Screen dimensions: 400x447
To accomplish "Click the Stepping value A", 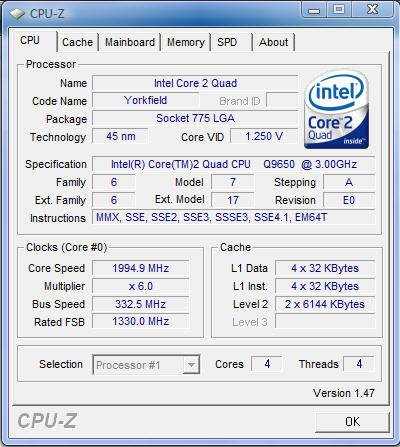I will click(x=349, y=182).
